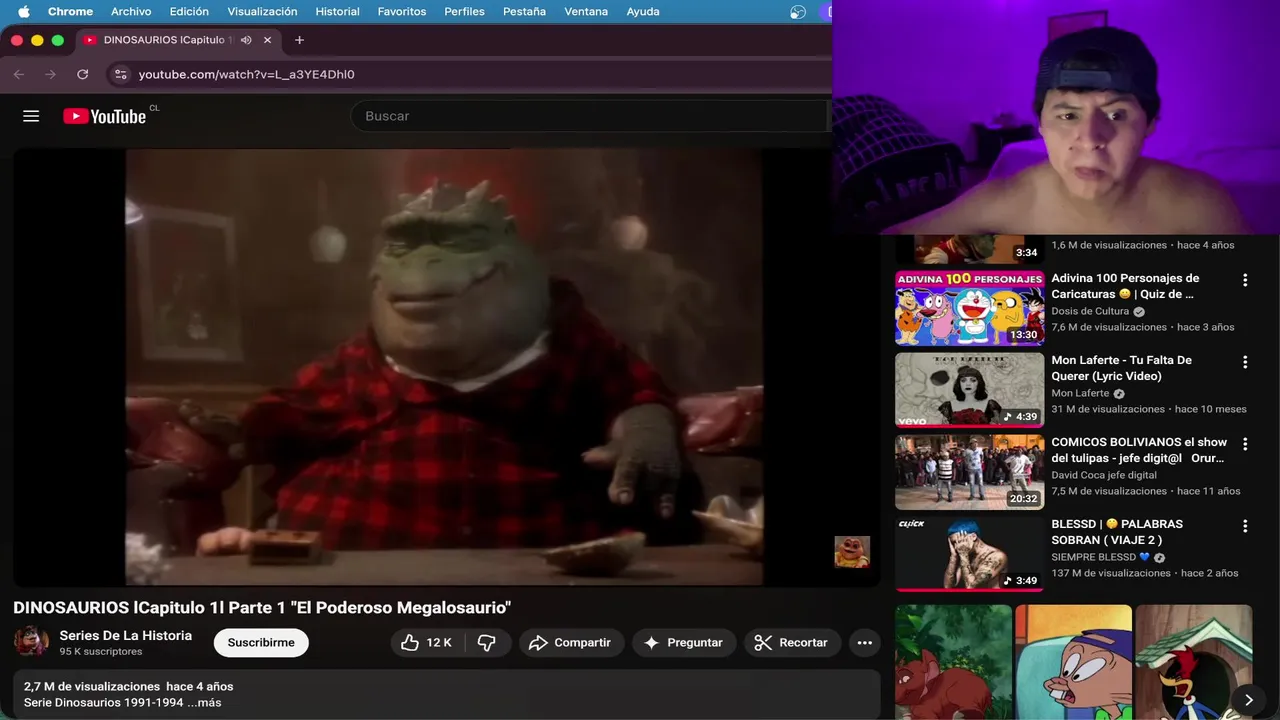Open the Dosis de Cultura channel
The width and height of the screenshot is (1280, 720).
[x=1090, y=311]
